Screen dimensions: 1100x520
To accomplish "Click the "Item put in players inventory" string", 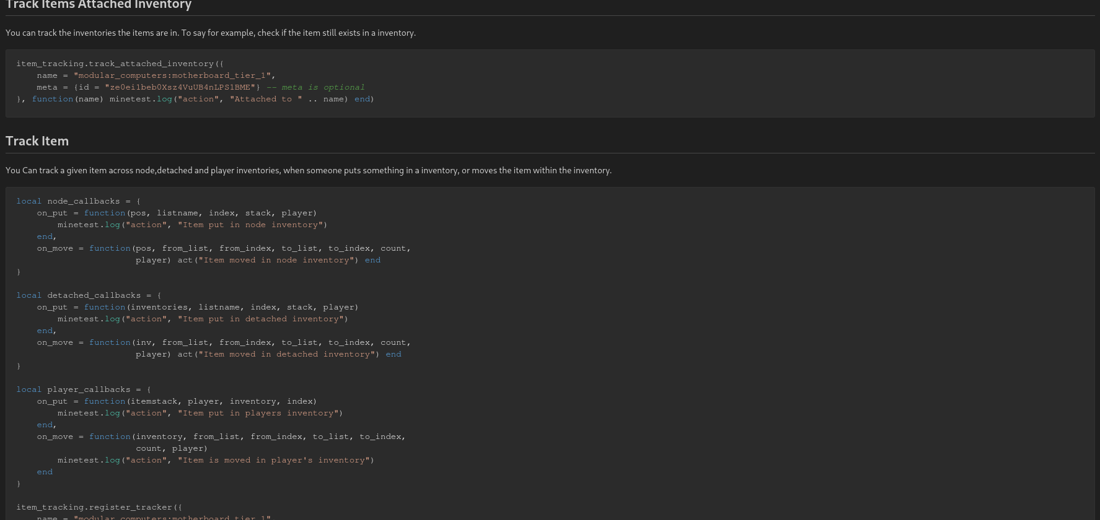I will pyautogui.click(x=260, y=413).
